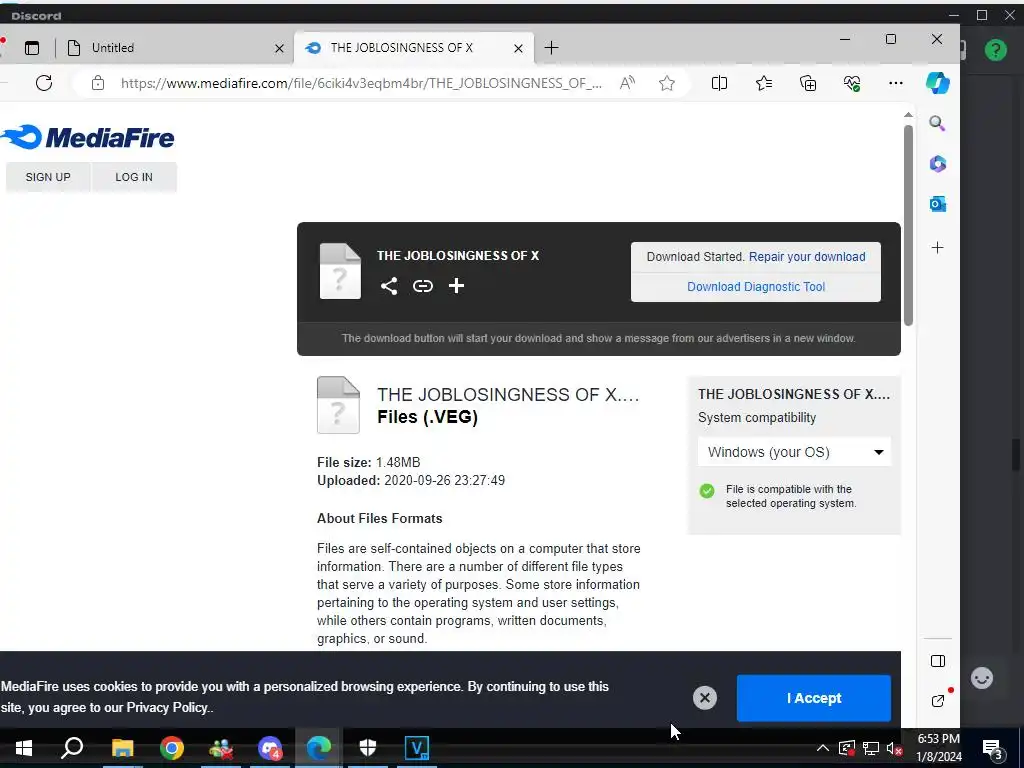Open a new browser tab
This screenshot has height=768, width=1024.
click(551, 48)
